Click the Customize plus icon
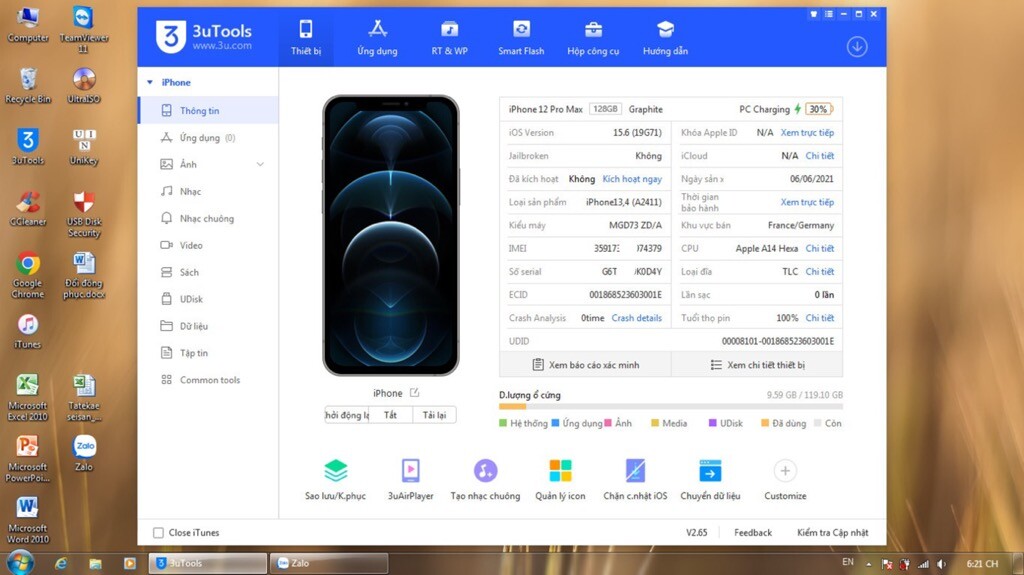This screenshot has height=575, width=1024. click(785, 470)
